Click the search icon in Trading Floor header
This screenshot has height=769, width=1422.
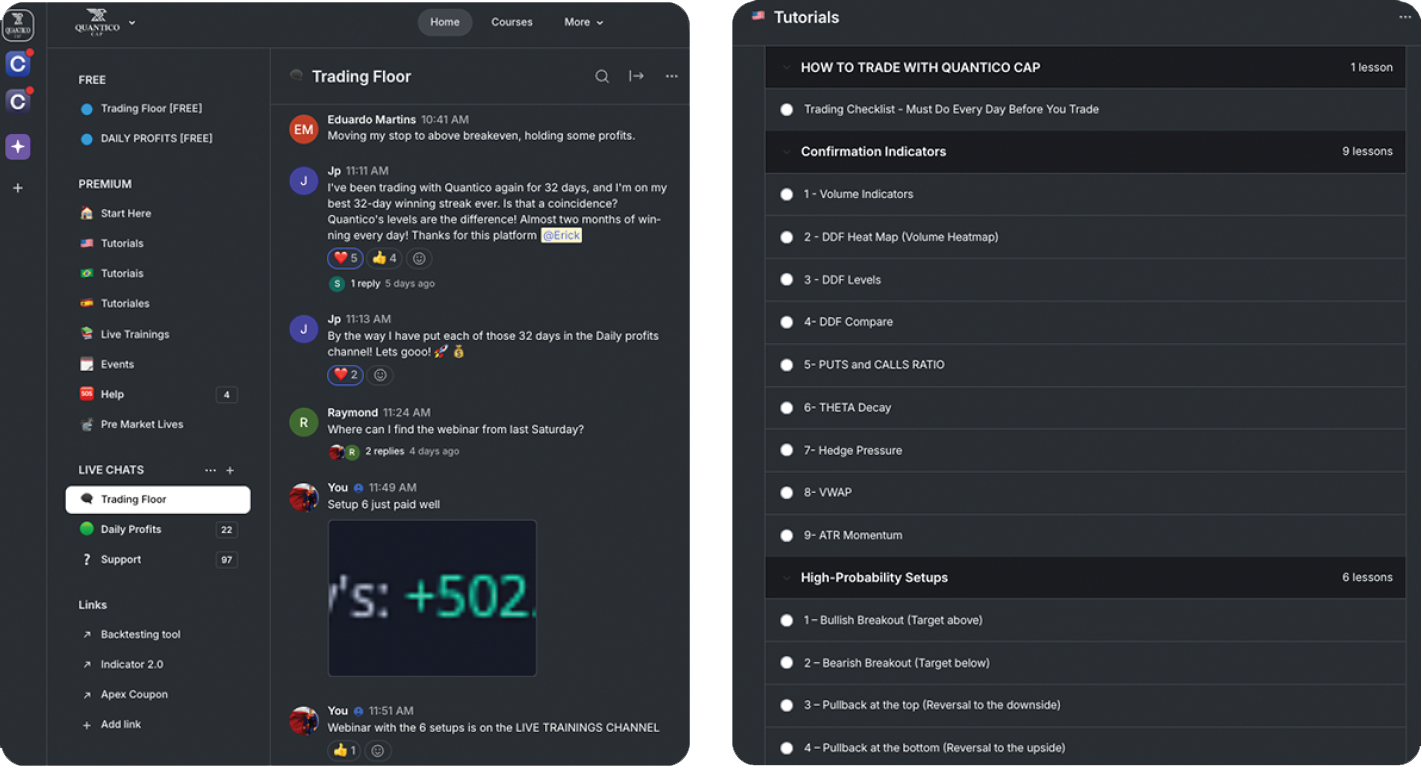click(602, 77)
